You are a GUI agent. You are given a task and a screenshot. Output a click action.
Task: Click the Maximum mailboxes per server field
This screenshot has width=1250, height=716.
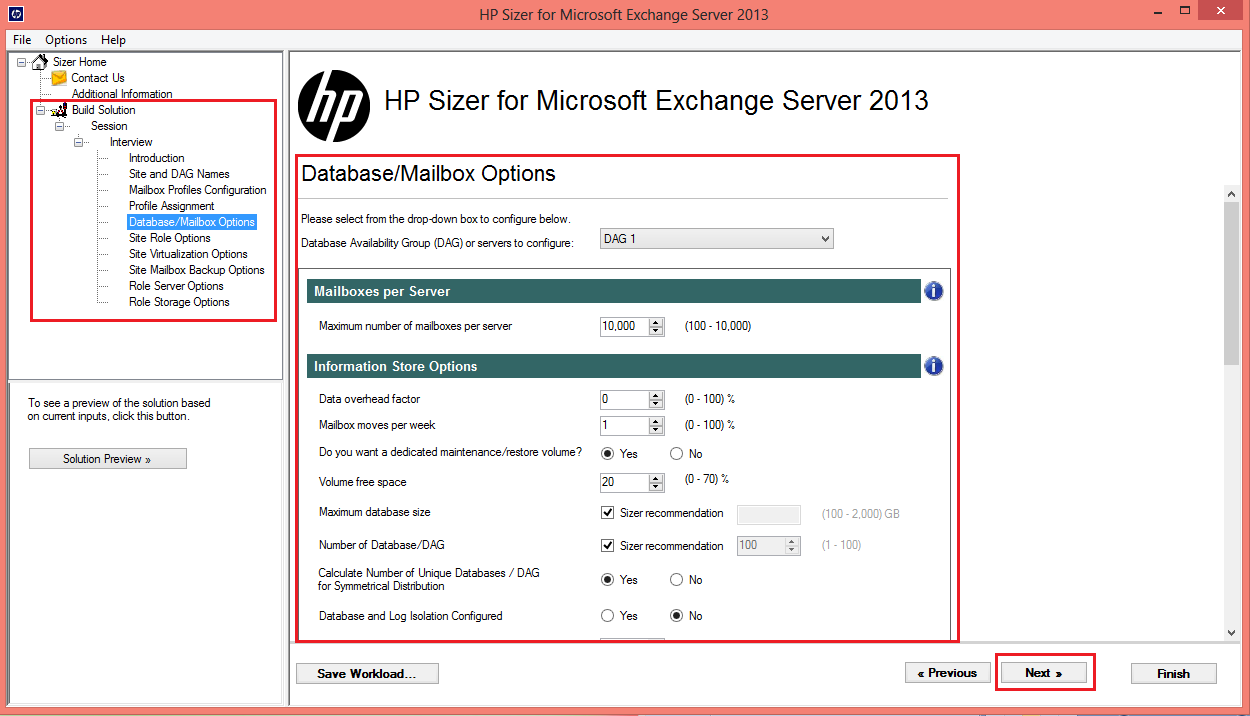click(x=624, y=326)
